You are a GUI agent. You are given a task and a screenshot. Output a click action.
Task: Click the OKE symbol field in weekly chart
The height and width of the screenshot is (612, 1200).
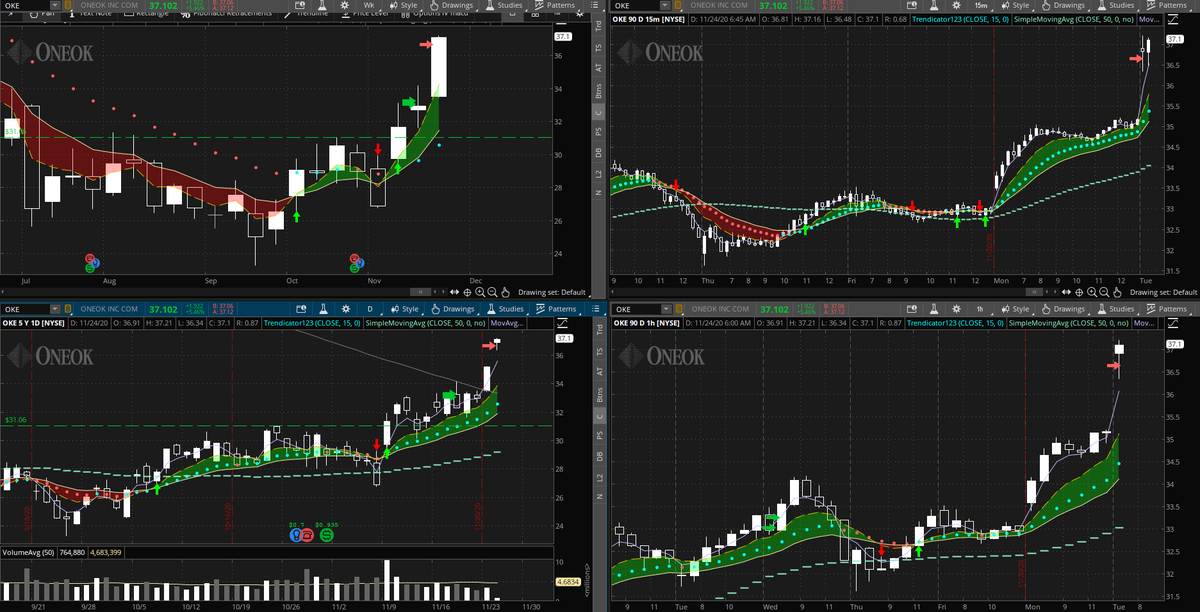[24, 6]
